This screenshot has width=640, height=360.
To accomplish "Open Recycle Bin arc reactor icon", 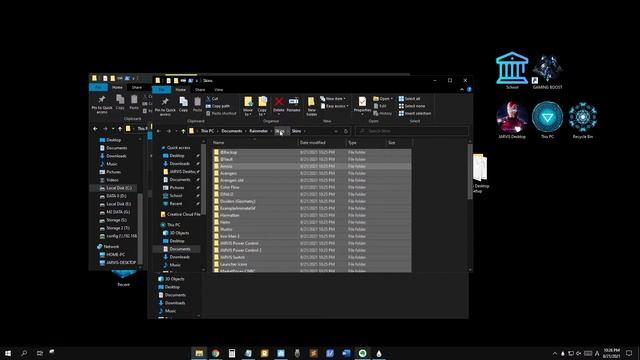I will (582, 120).
